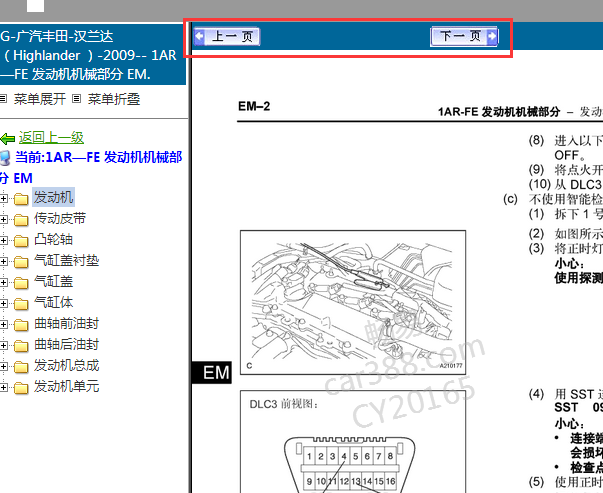This screenshot has width=603, height=493.
Task: Select the 气缸体 tree item
Action: [53, 302]
